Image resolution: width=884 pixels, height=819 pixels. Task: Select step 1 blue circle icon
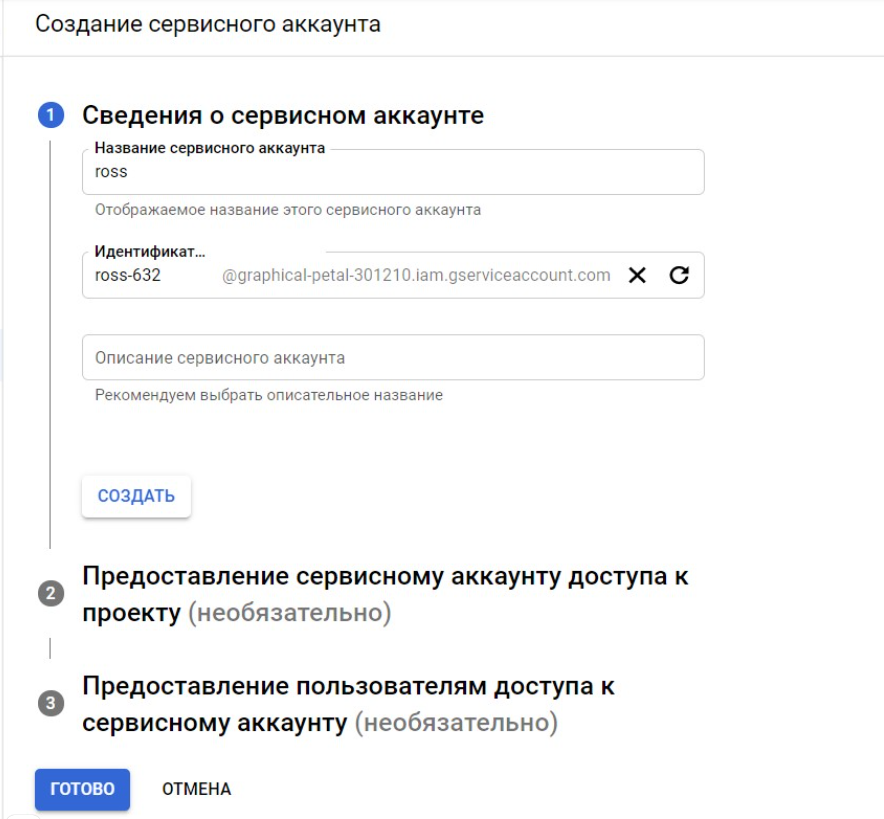pos(51,115)
